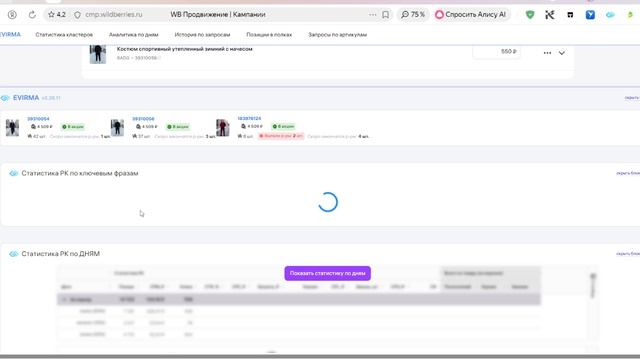Edit the 550 ₽ bid field
This screenshot has height=360, width=640.
pos(496,52)
